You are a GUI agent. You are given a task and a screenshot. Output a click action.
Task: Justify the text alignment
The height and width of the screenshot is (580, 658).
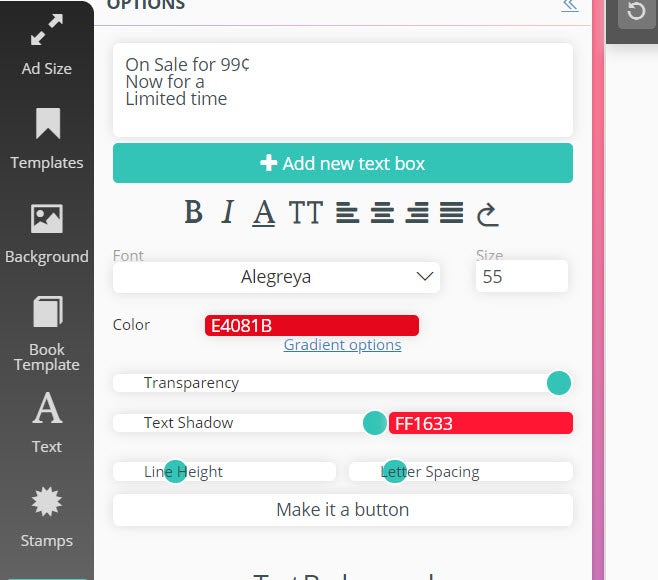pos(452,212)
